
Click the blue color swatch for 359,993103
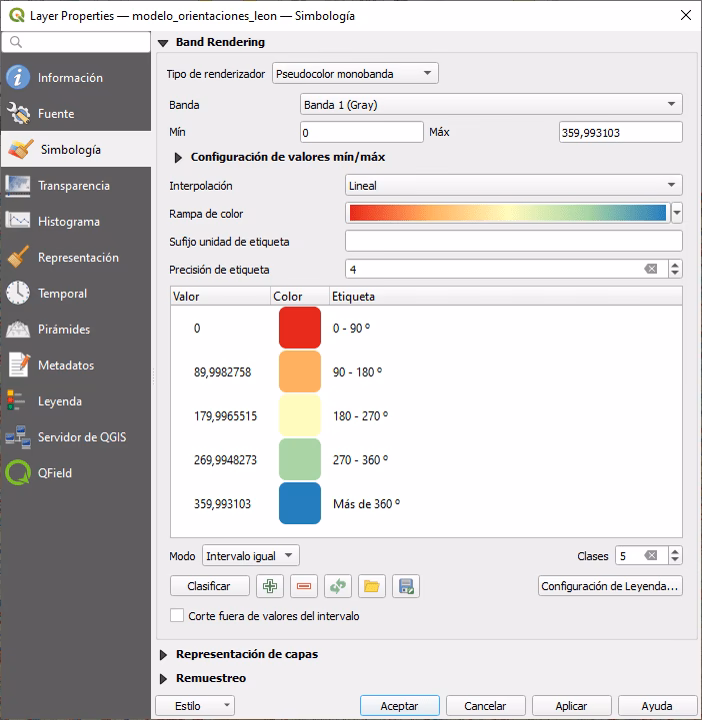[300, 504]
